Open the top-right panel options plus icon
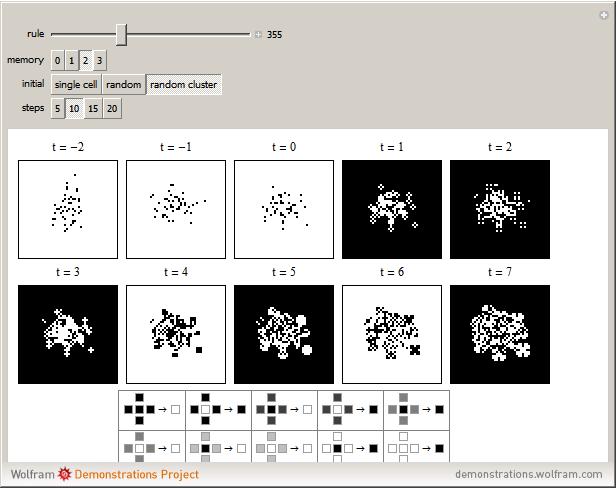 pyautogui.click(x=603, y=14)
